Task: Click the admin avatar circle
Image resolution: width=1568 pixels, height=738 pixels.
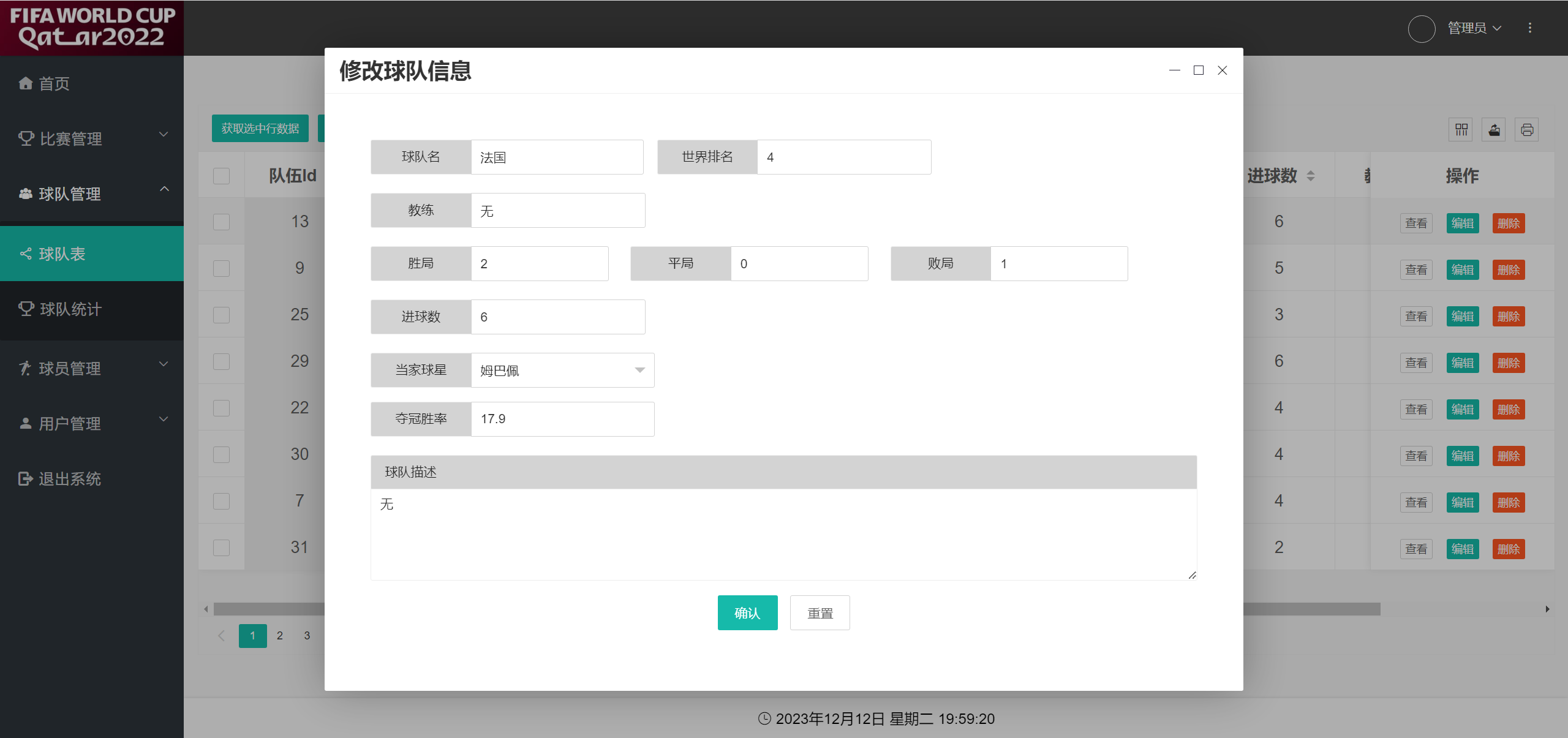Action: (x=1422, y=28)
